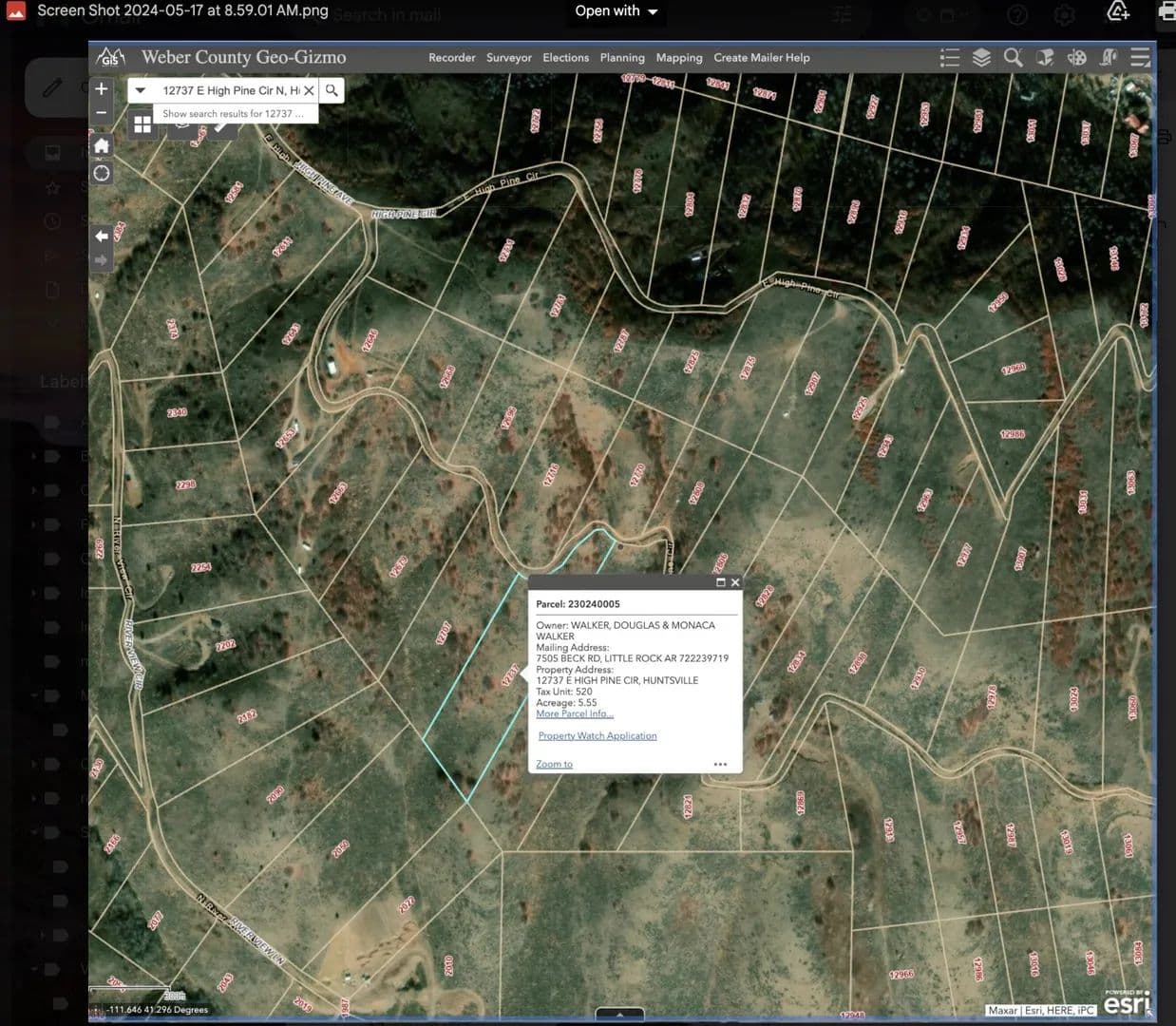Open the 'Open with' dropdown
1176x1026 pixels.
(616, 11)
